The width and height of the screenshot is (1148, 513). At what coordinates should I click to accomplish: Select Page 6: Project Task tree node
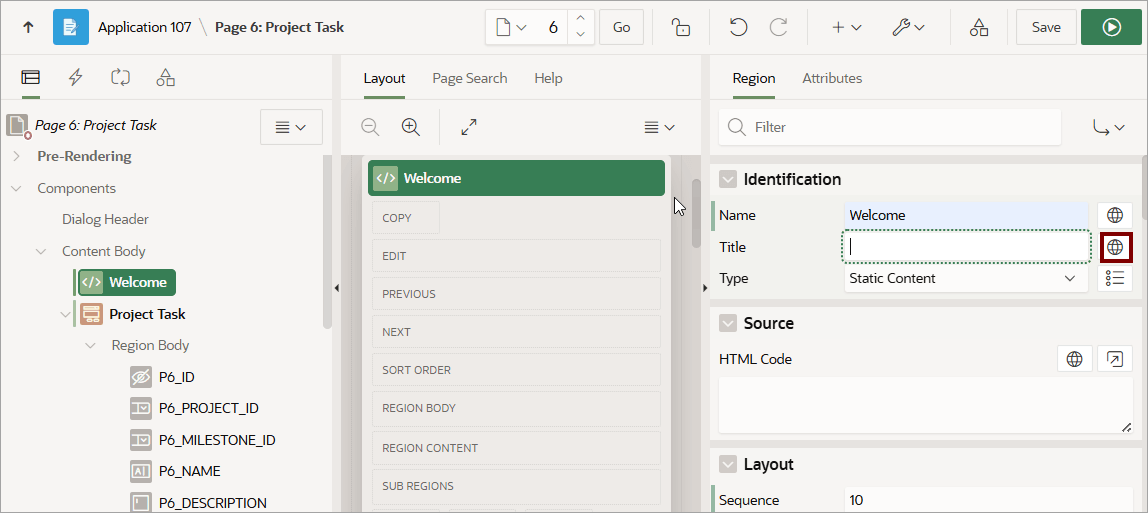(95, 125)
